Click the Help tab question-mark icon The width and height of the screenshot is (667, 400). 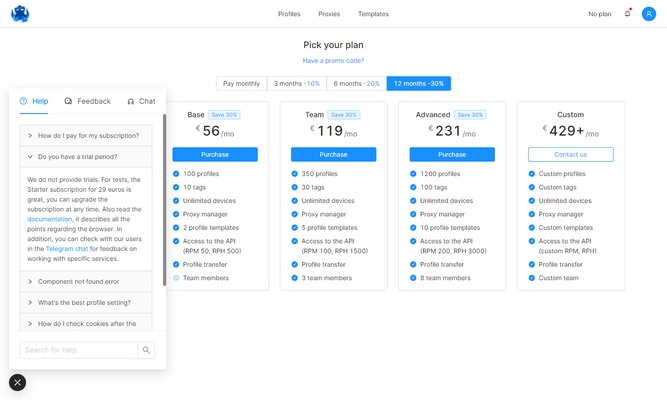point(23,101)
